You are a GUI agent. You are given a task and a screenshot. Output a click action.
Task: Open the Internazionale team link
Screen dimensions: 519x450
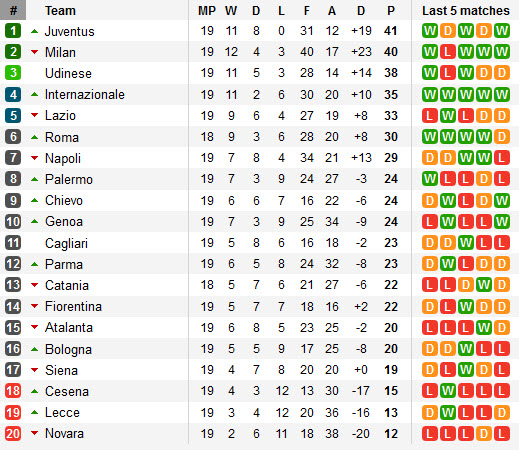pos(85,95)
